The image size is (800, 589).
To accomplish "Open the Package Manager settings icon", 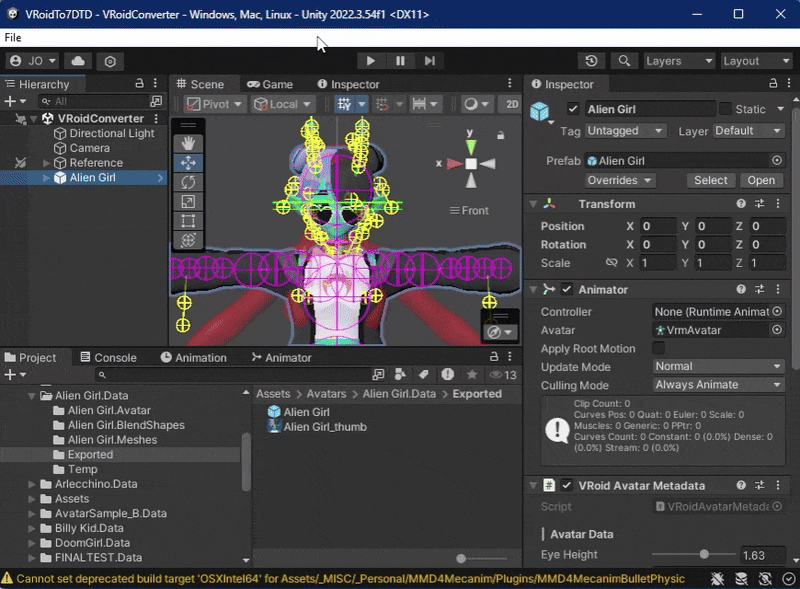I will [x=110, y=61].
